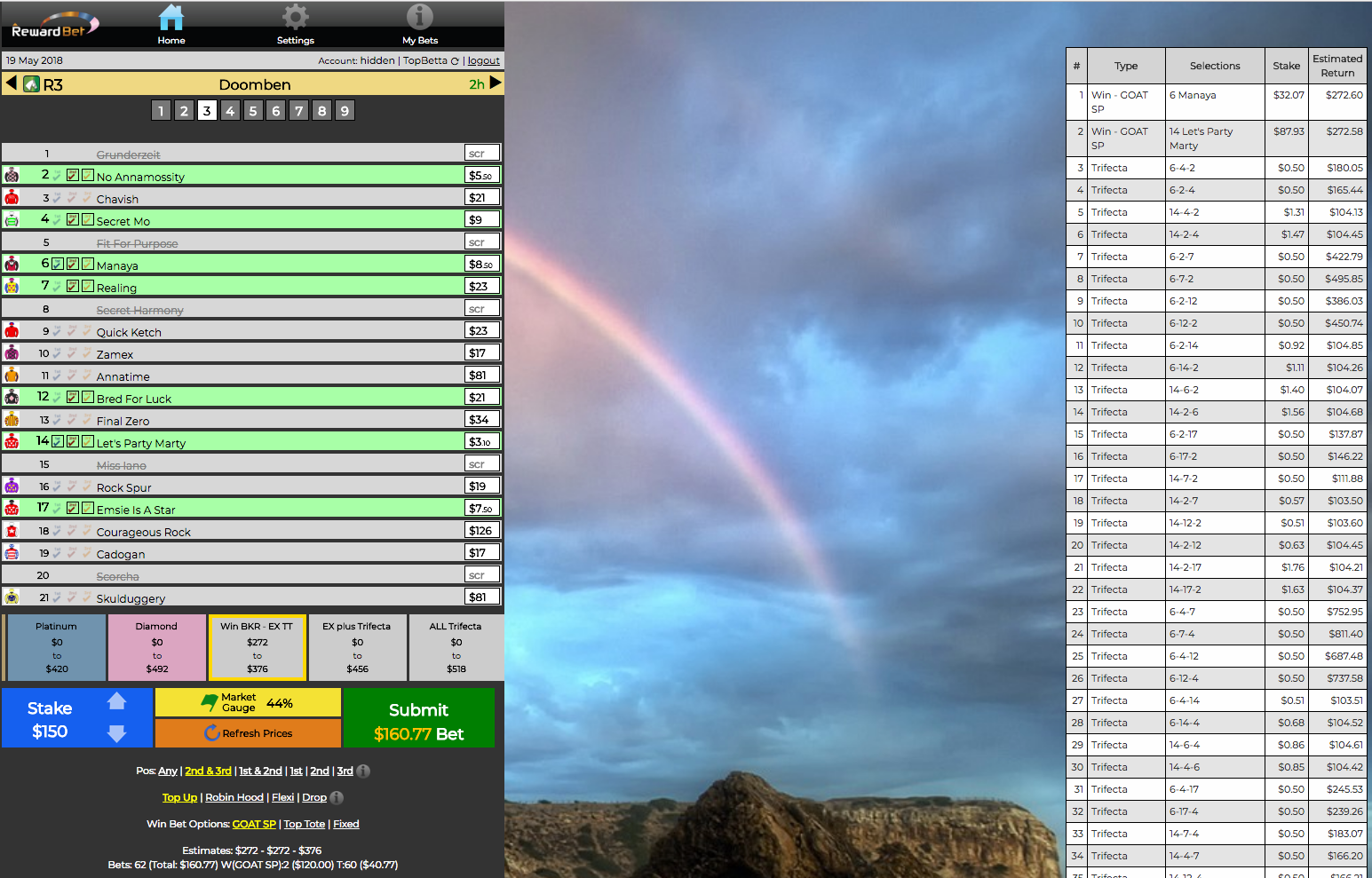1372x878 pixels.
Task: Select race 5 tab
Action: (x=253, y=110)
